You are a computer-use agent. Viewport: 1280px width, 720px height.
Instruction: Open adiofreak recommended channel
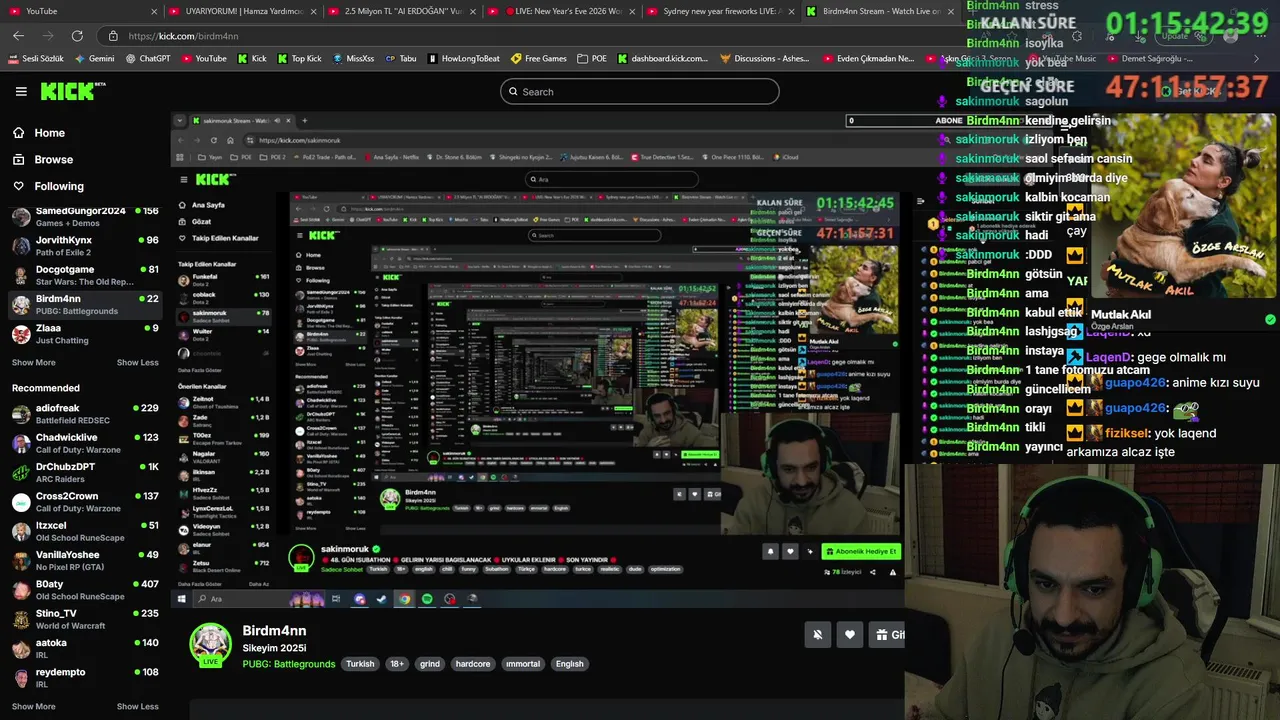[x=85, y=414]
